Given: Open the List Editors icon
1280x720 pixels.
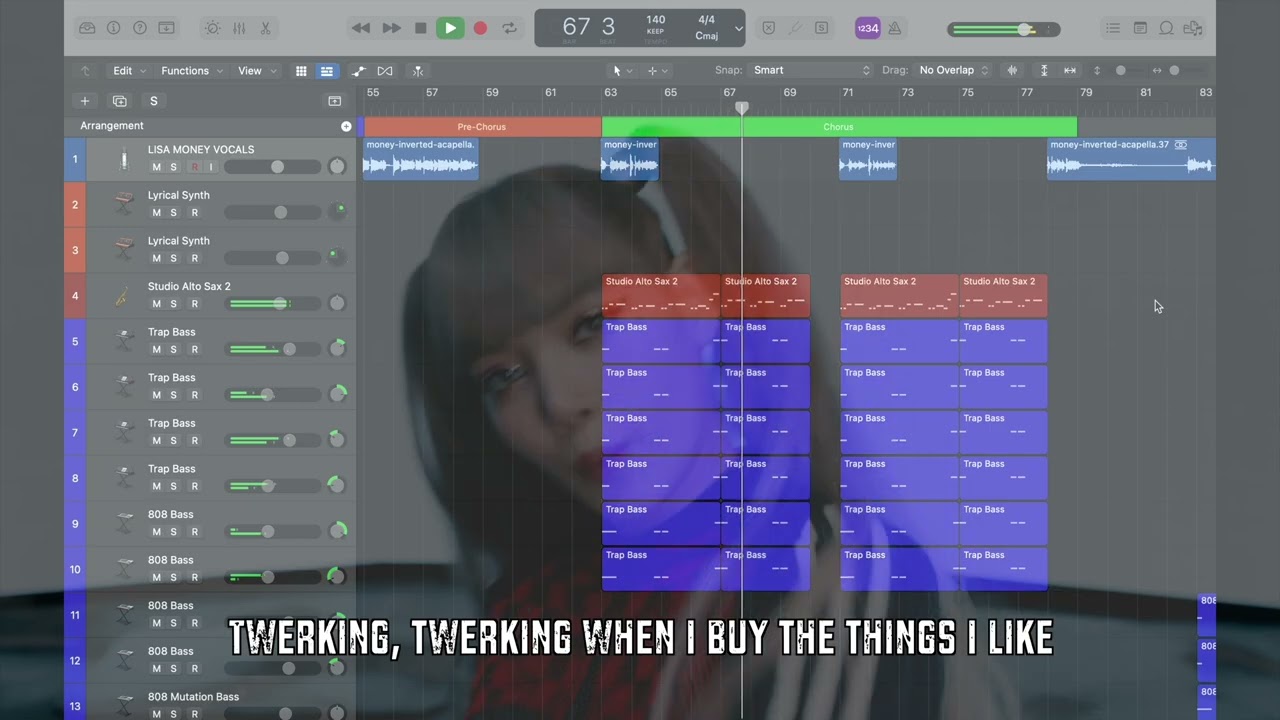Looking at the screenshot, I should click(x=1113, y=28).
